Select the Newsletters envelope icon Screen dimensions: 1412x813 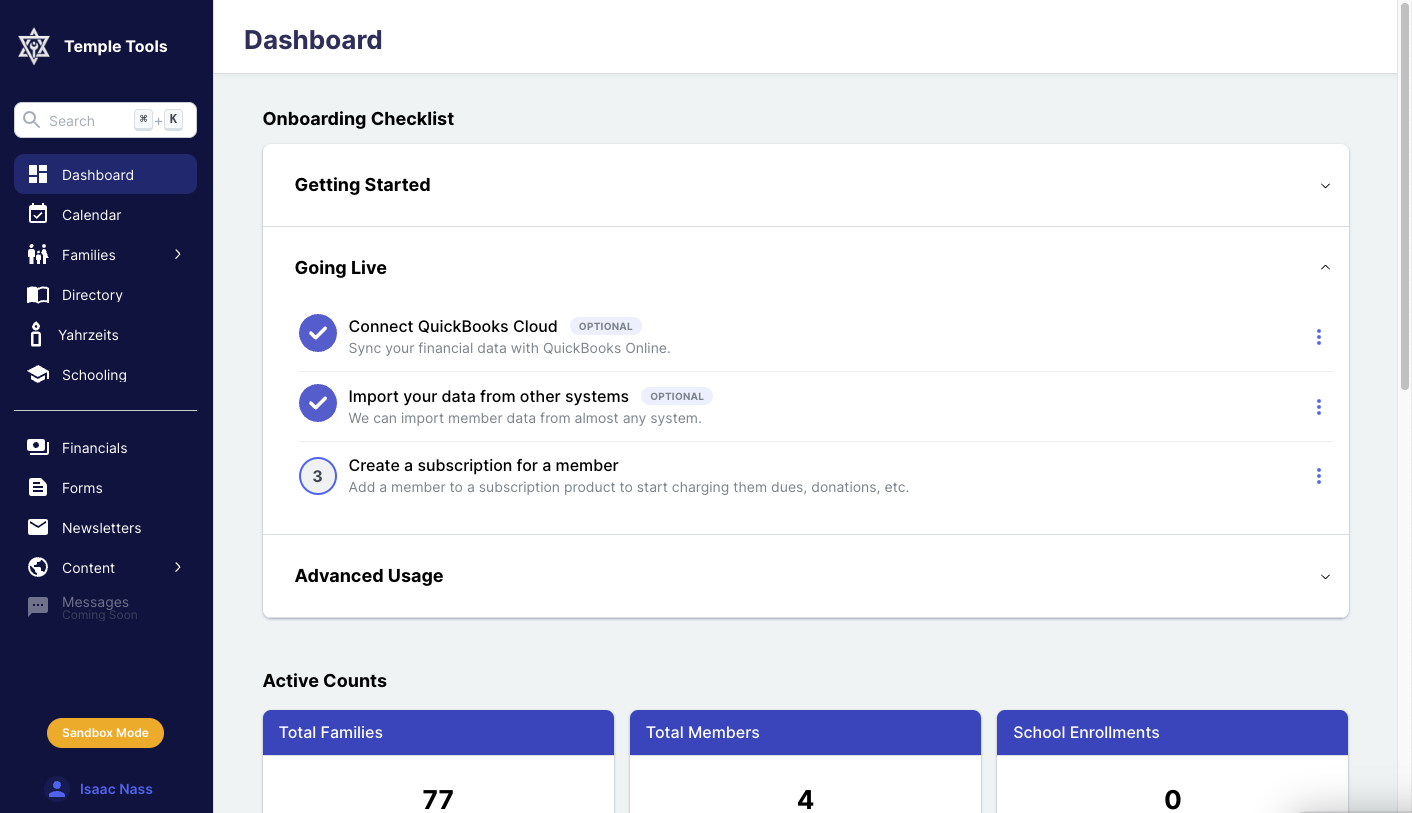pyautogui.click(x=38, y=527)
